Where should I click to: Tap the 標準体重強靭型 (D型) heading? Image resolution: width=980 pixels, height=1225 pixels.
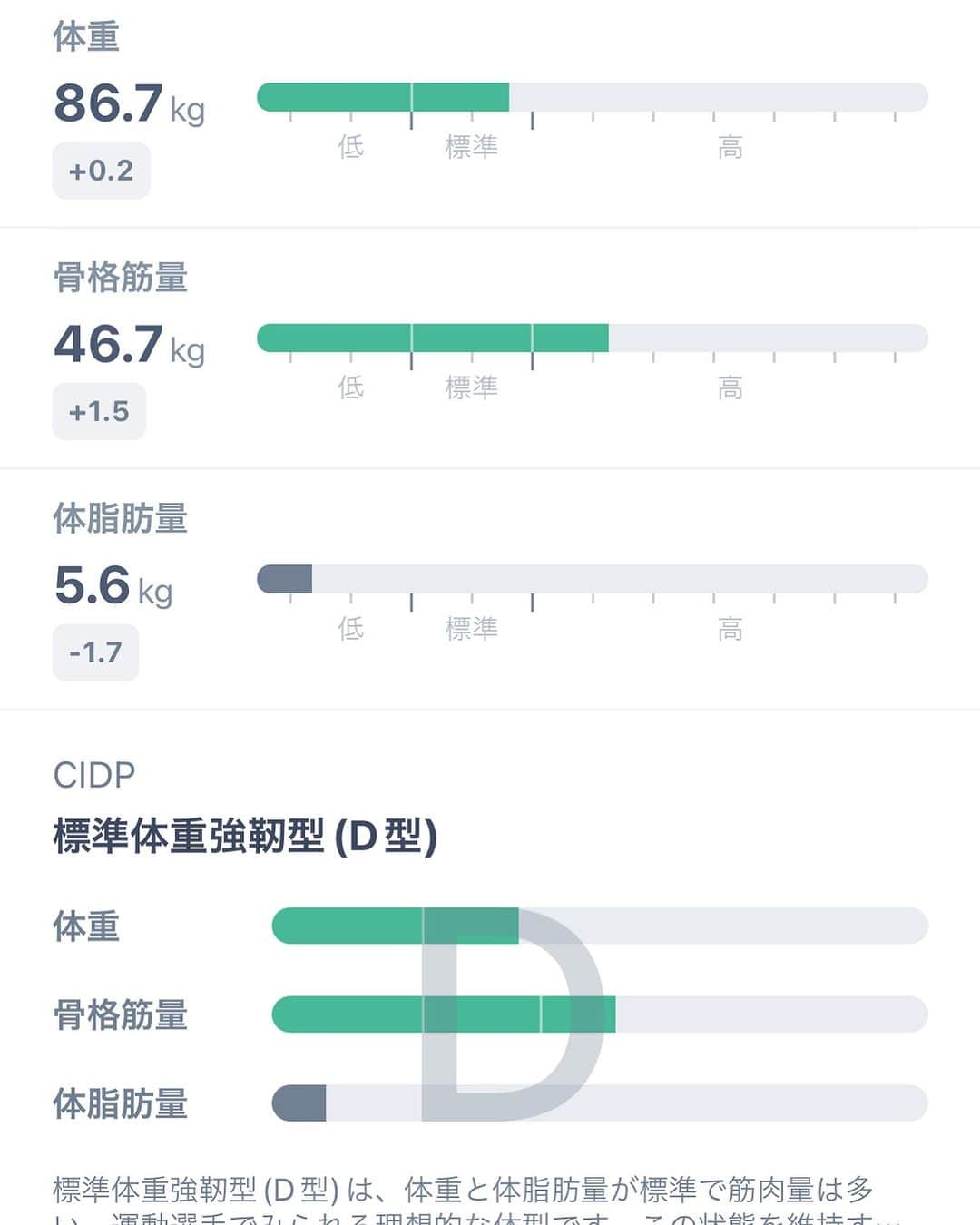[x=245, y=836]
